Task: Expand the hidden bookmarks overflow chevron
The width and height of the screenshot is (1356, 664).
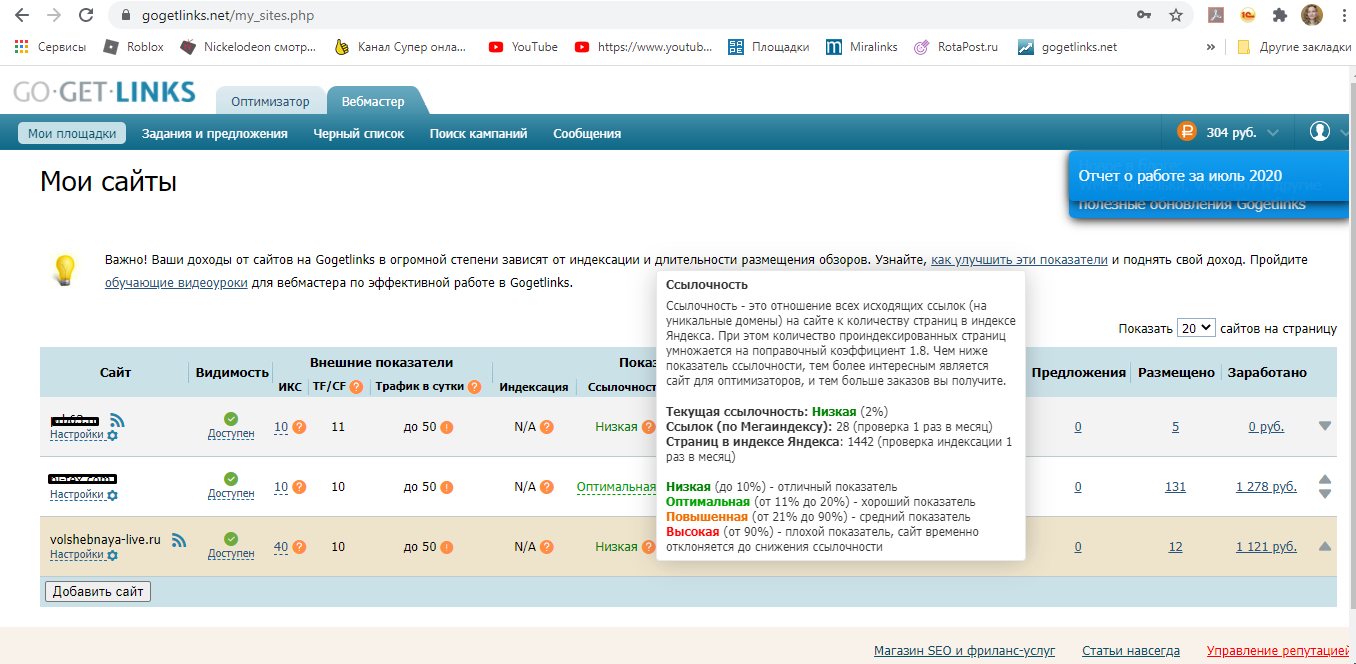Action: [1211, 47]
